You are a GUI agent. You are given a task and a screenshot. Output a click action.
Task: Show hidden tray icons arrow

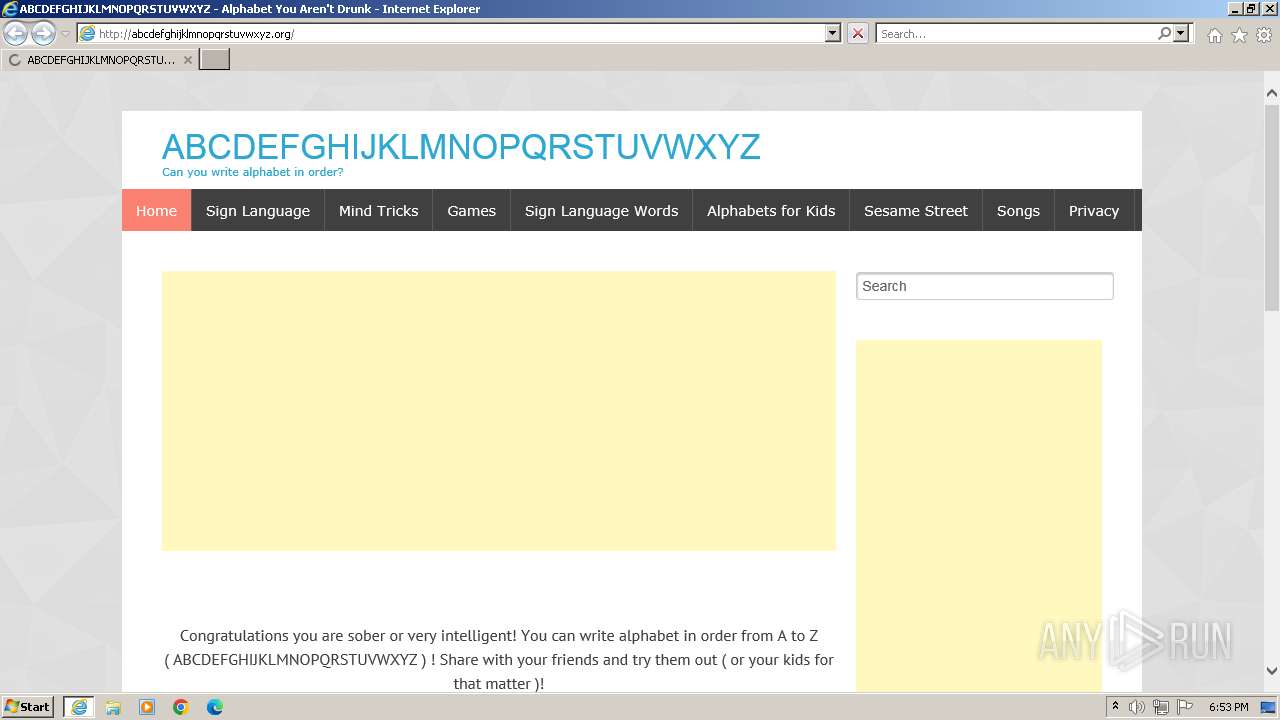point(1115,706)
